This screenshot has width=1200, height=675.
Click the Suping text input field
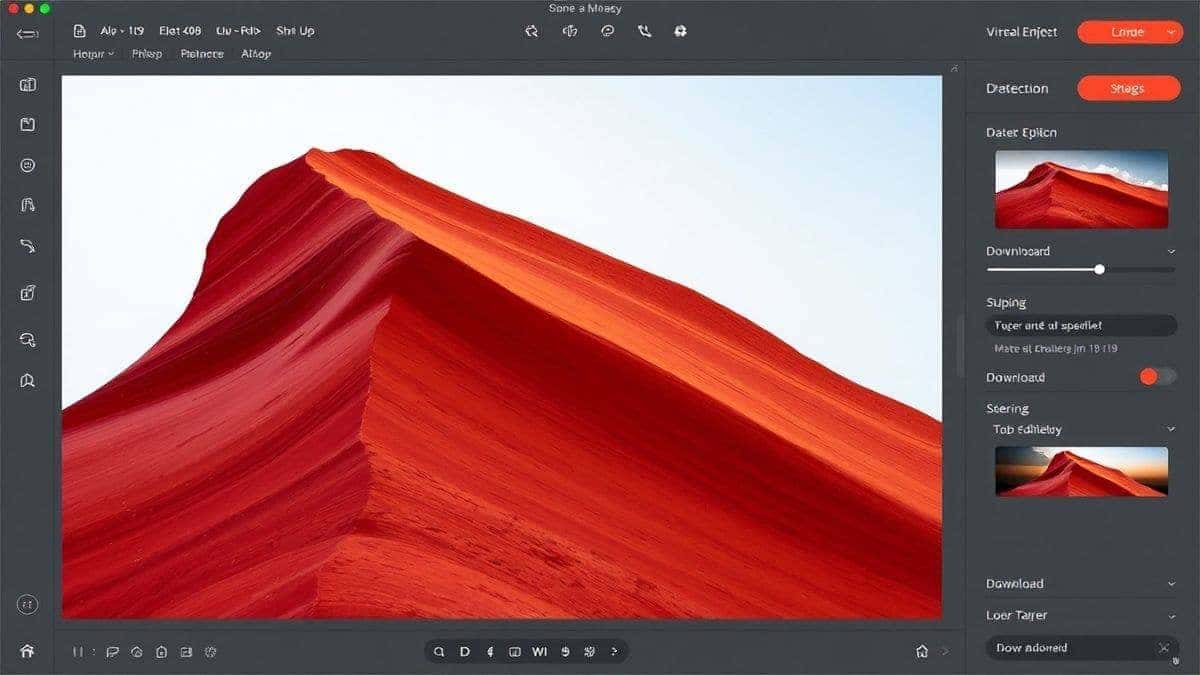[x=1081, y=325]
